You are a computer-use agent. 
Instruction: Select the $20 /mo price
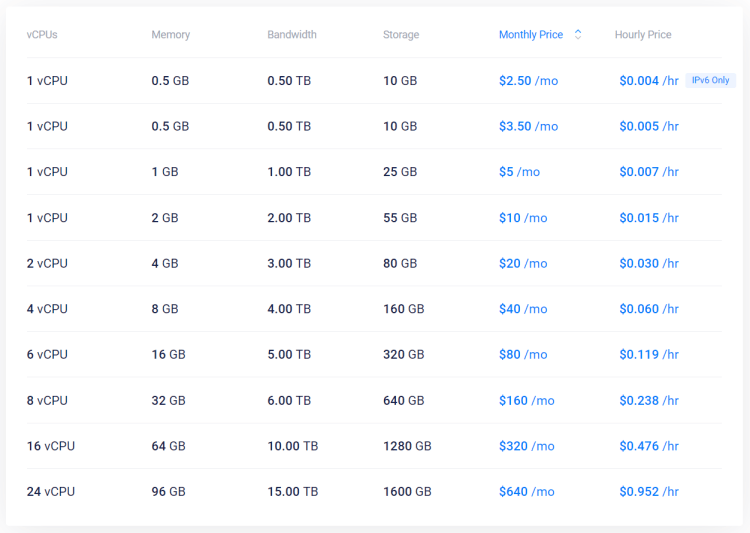(x=523, y=263)
